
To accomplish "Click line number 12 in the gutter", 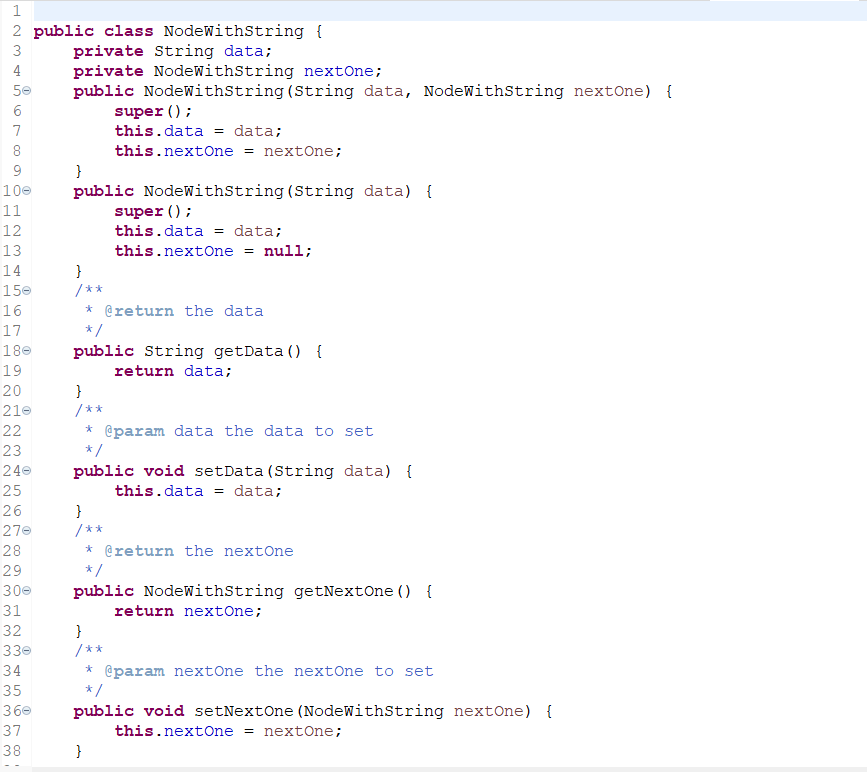I will [x=13, y=230].
